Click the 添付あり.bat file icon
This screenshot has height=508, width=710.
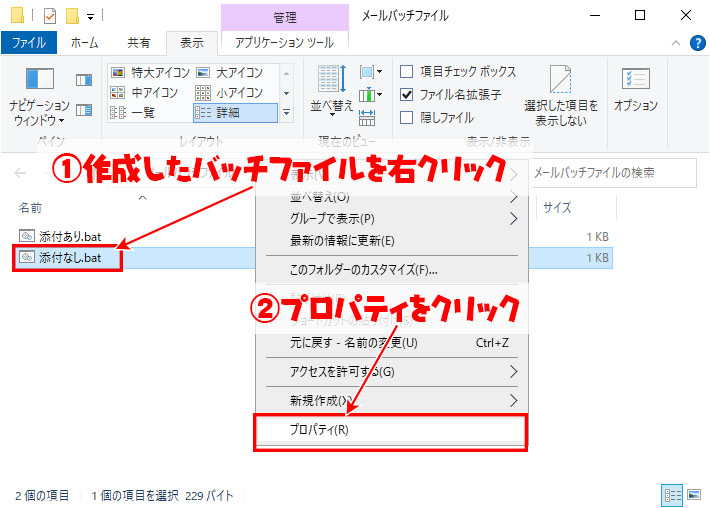tap(27, 236)
